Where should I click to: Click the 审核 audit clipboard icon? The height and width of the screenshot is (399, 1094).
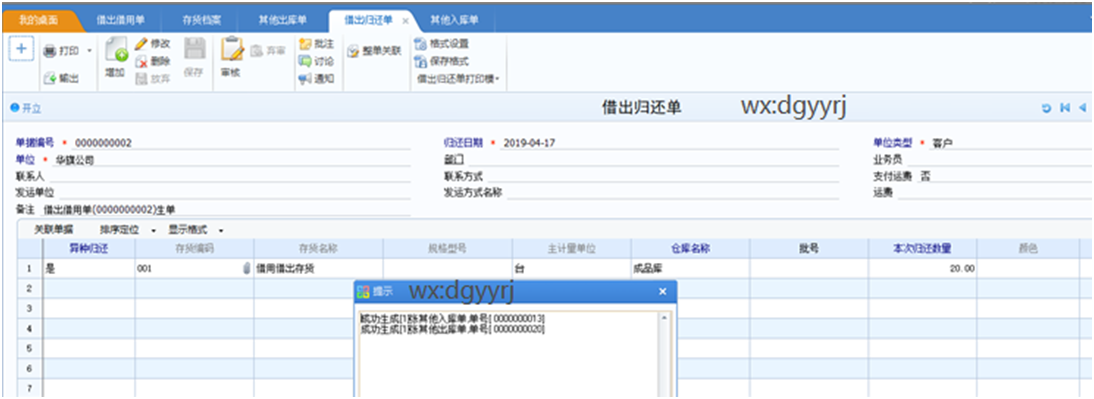point(232,50)
